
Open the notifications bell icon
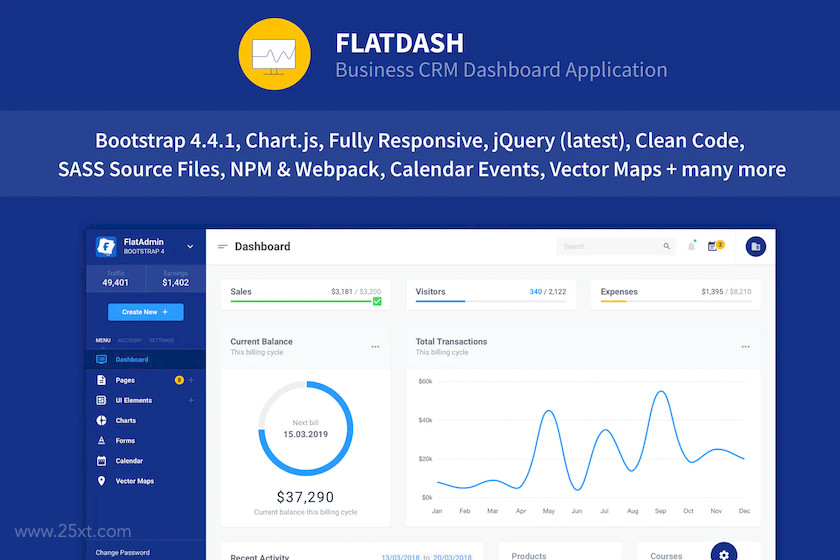[x=692, y=246]
